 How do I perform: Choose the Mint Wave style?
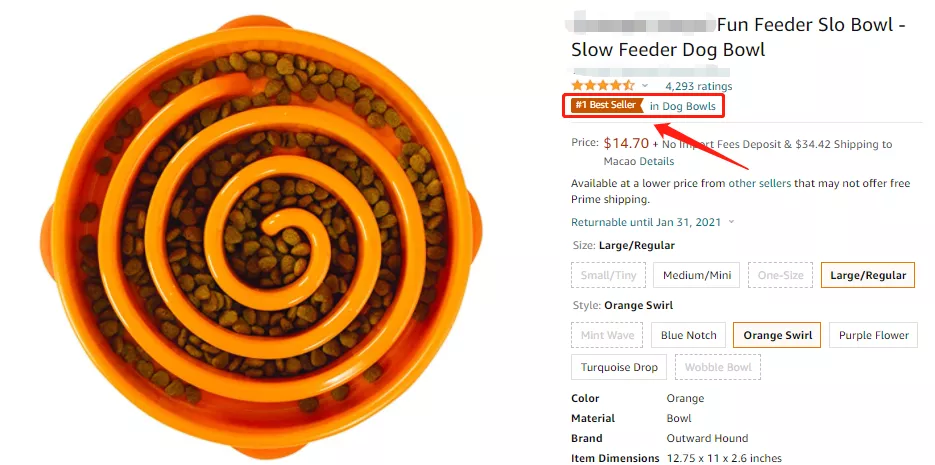607,335
